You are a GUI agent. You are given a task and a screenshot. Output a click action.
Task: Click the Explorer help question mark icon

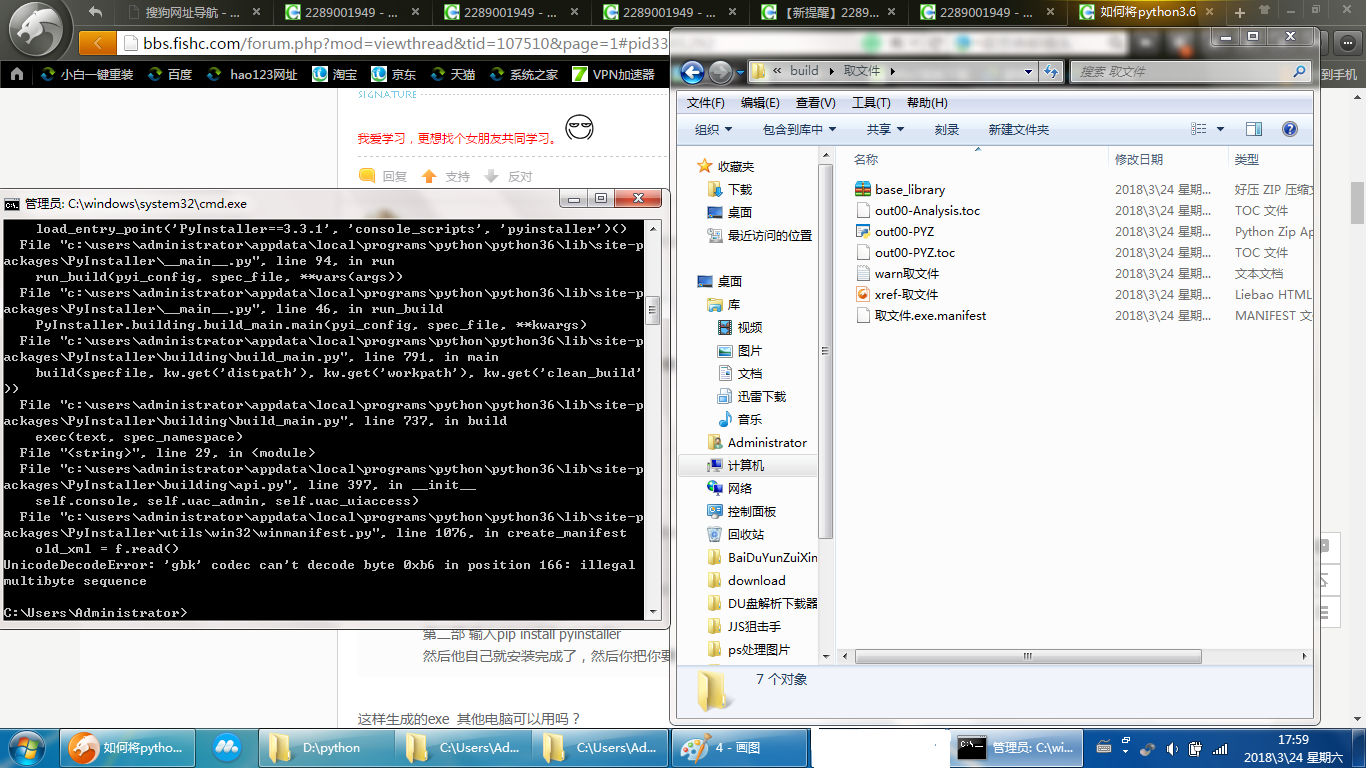(1289, 129)
